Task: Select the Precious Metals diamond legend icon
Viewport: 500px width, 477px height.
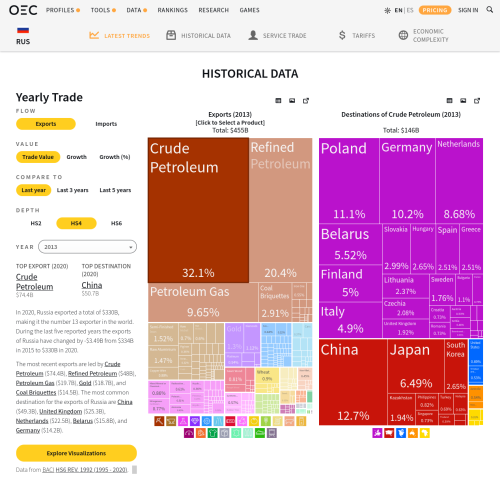Action: coord(195,421)
